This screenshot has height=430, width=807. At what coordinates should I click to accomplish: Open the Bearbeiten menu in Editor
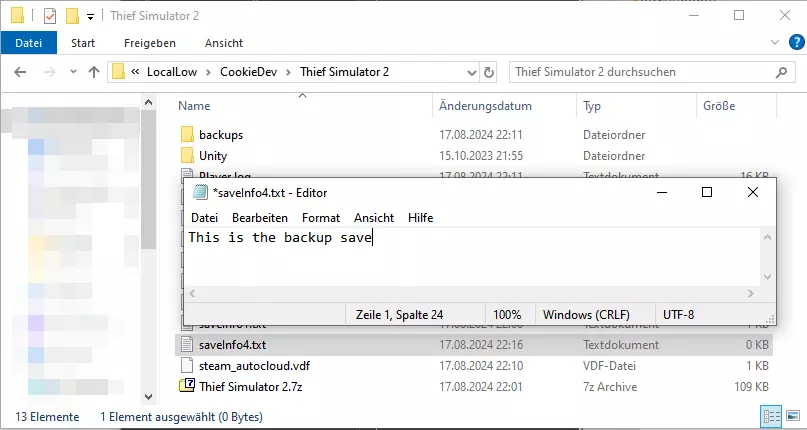click(x=259, y=217)
